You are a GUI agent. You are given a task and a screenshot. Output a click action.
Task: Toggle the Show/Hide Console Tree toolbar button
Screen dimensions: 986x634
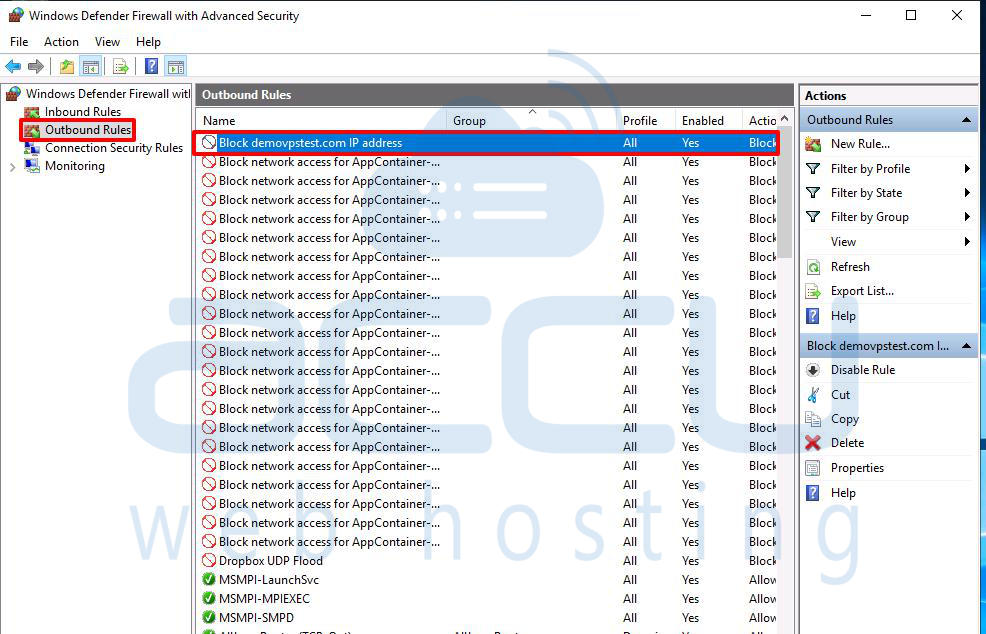[x=91, y=67]
